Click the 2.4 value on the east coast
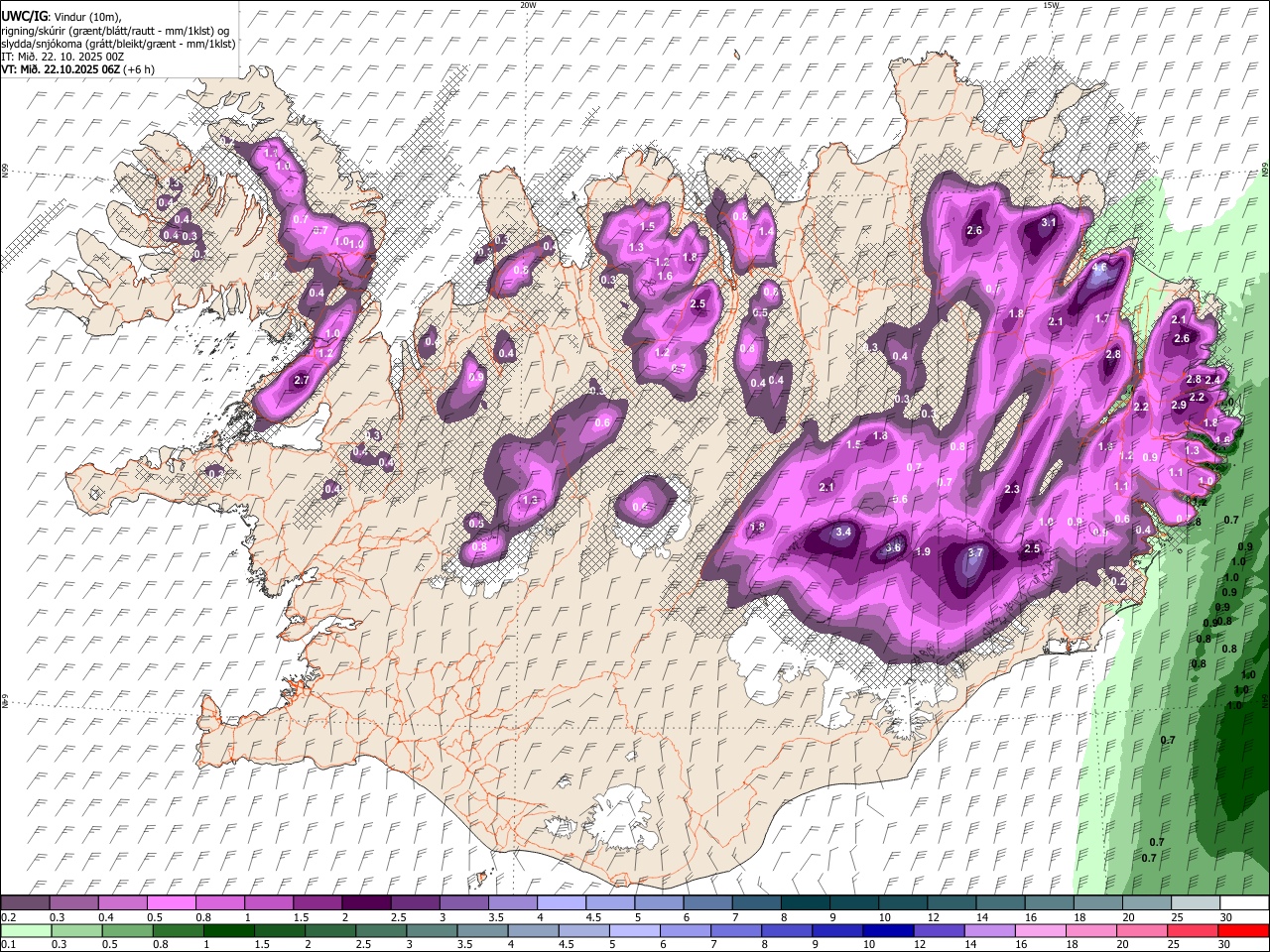The image size is (1270, 952). tap(1211, 381)
